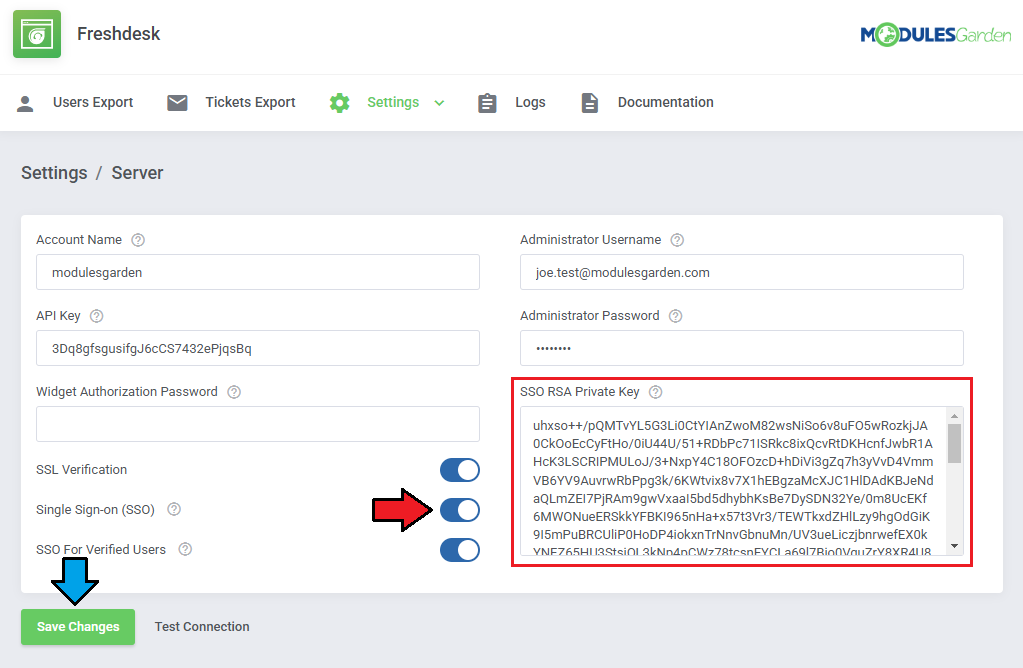
Task: Click the ModulesGarden logo
Action: tap(936, 35)
